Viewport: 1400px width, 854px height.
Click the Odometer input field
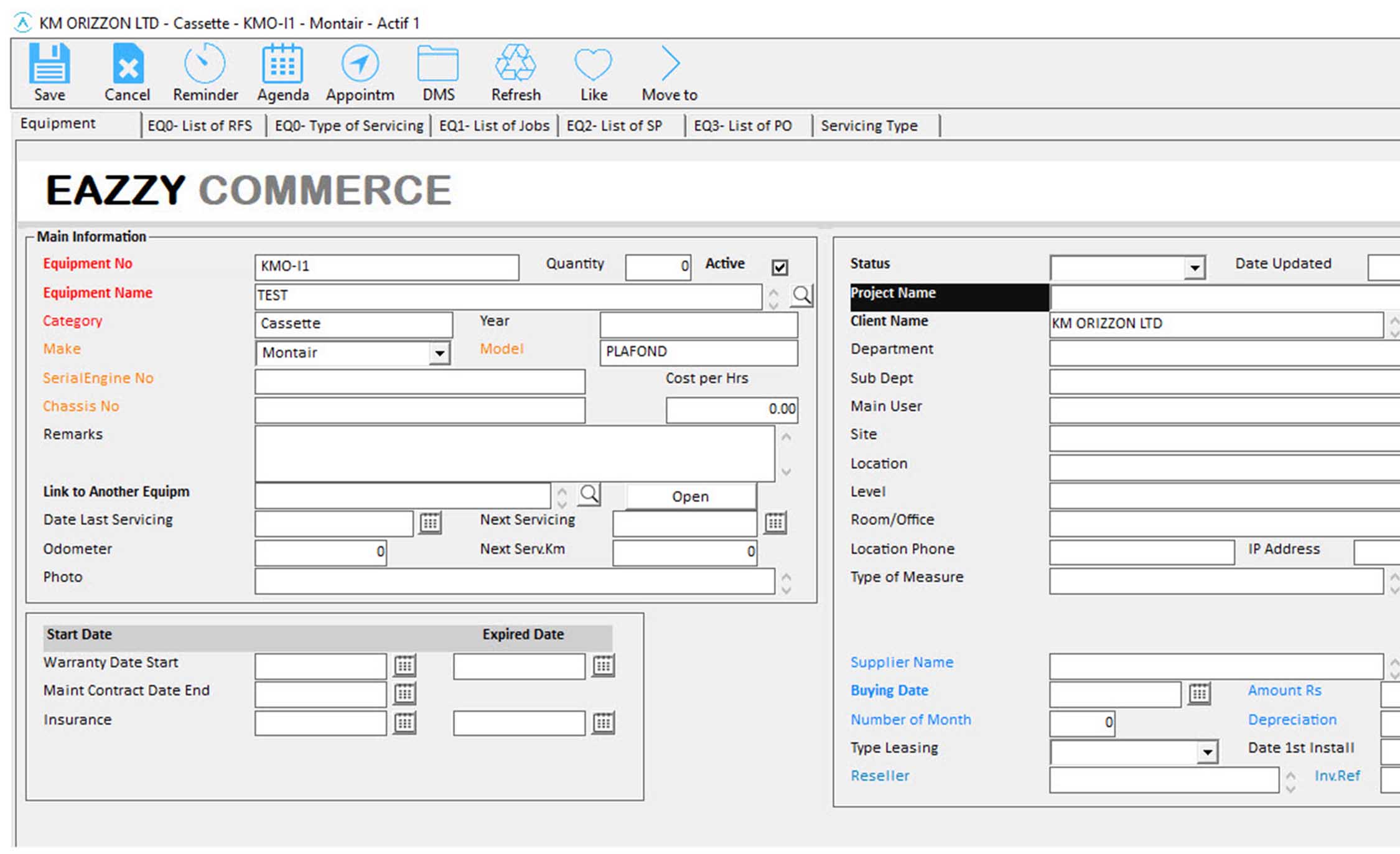click(320, 552)
